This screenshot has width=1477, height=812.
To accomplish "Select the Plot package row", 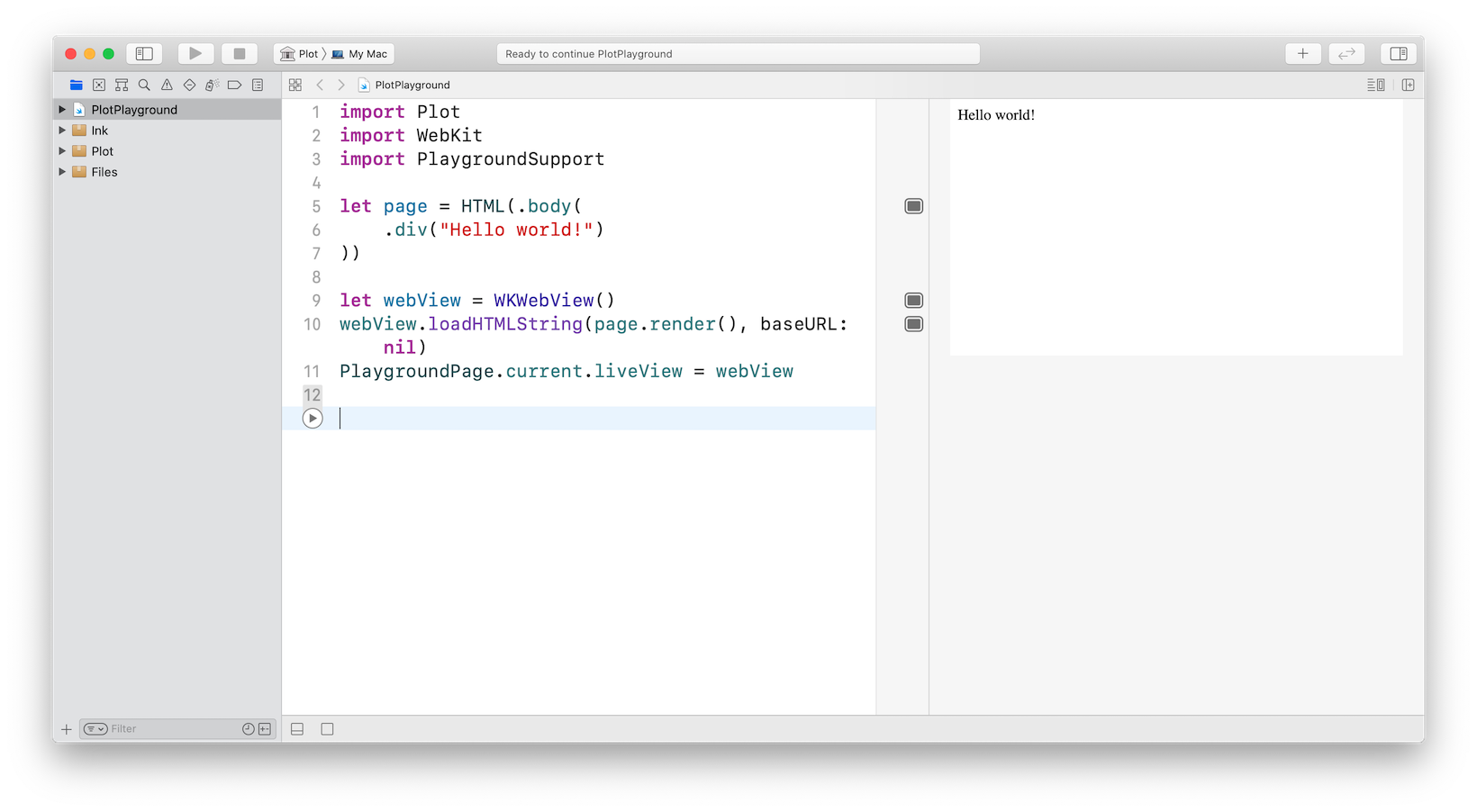I will click(168, 151).
